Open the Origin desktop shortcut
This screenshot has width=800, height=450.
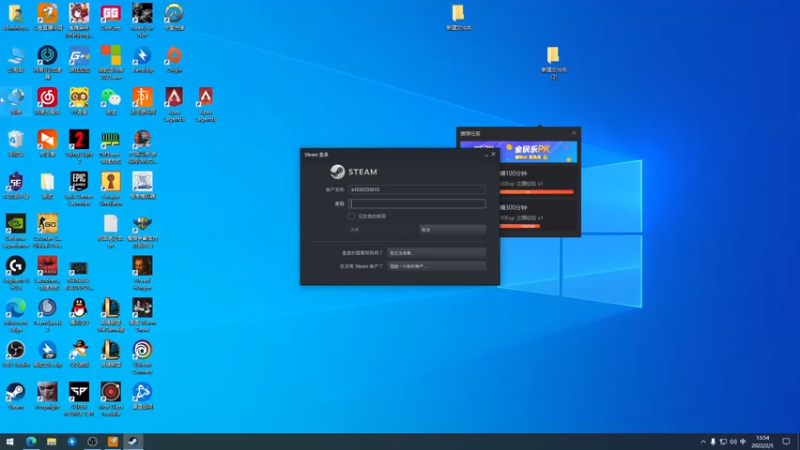coord(174,59)
